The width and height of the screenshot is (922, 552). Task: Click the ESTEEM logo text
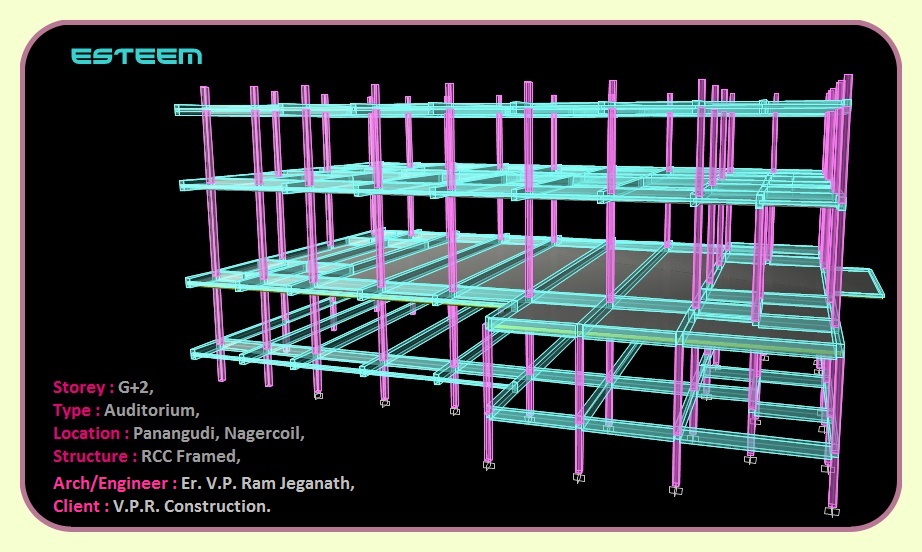136,56
